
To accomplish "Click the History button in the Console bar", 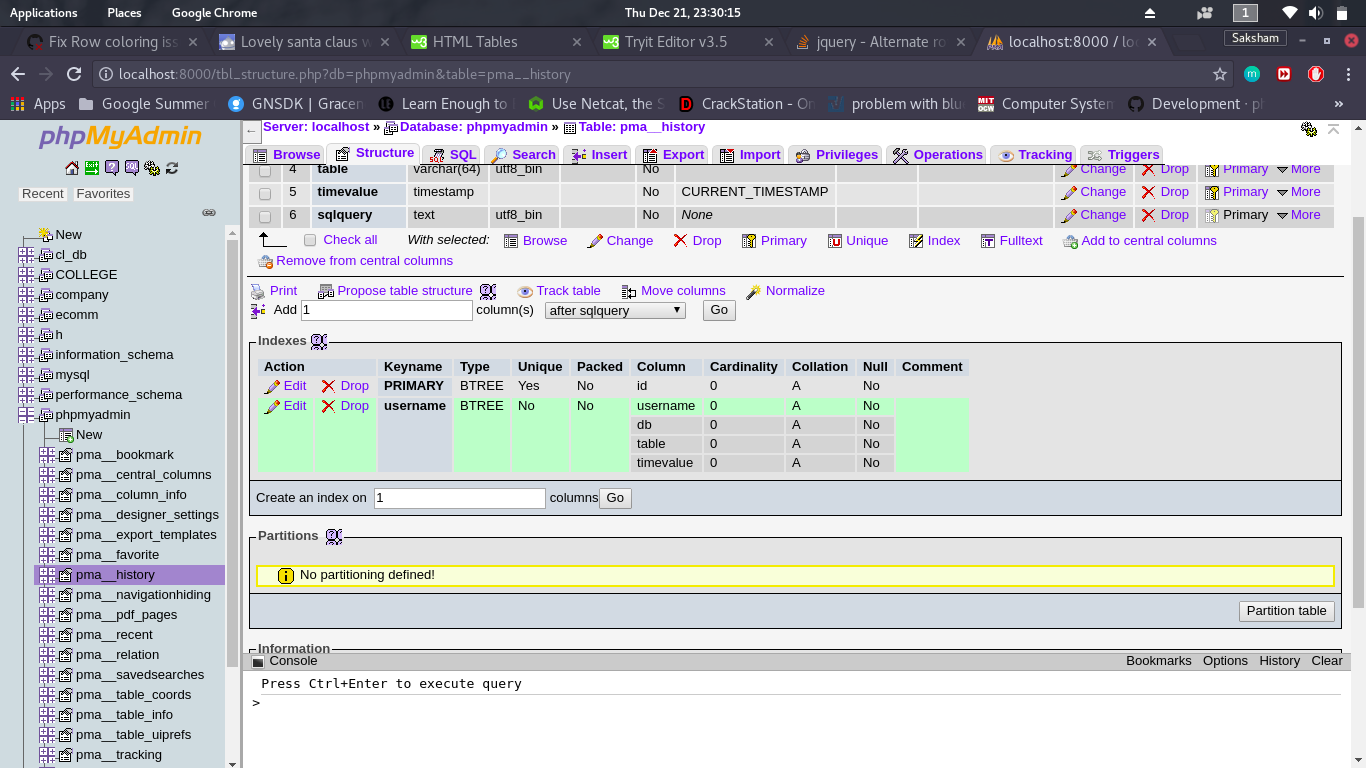I will pyautogui.click(x=1279, y=661).
